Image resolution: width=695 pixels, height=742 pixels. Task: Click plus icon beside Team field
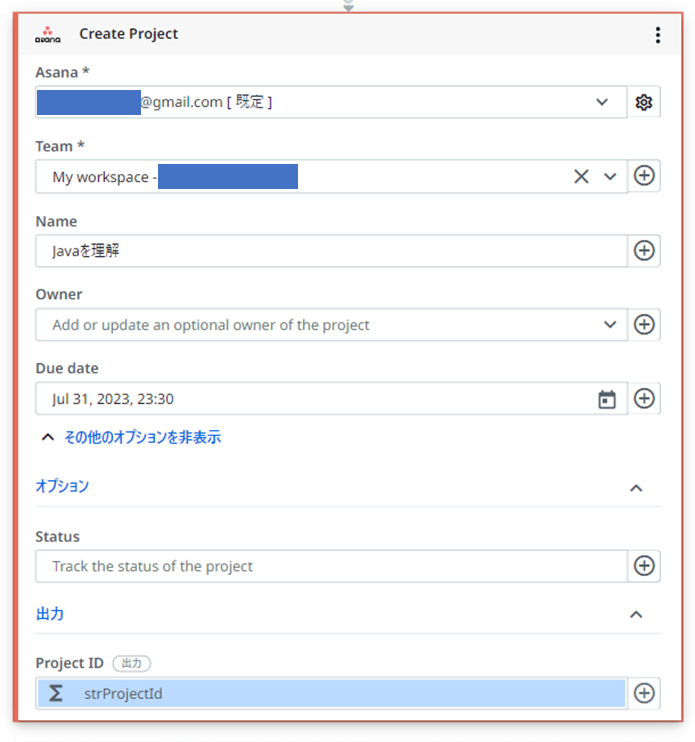pyautogui.click(x=644, y=176)
